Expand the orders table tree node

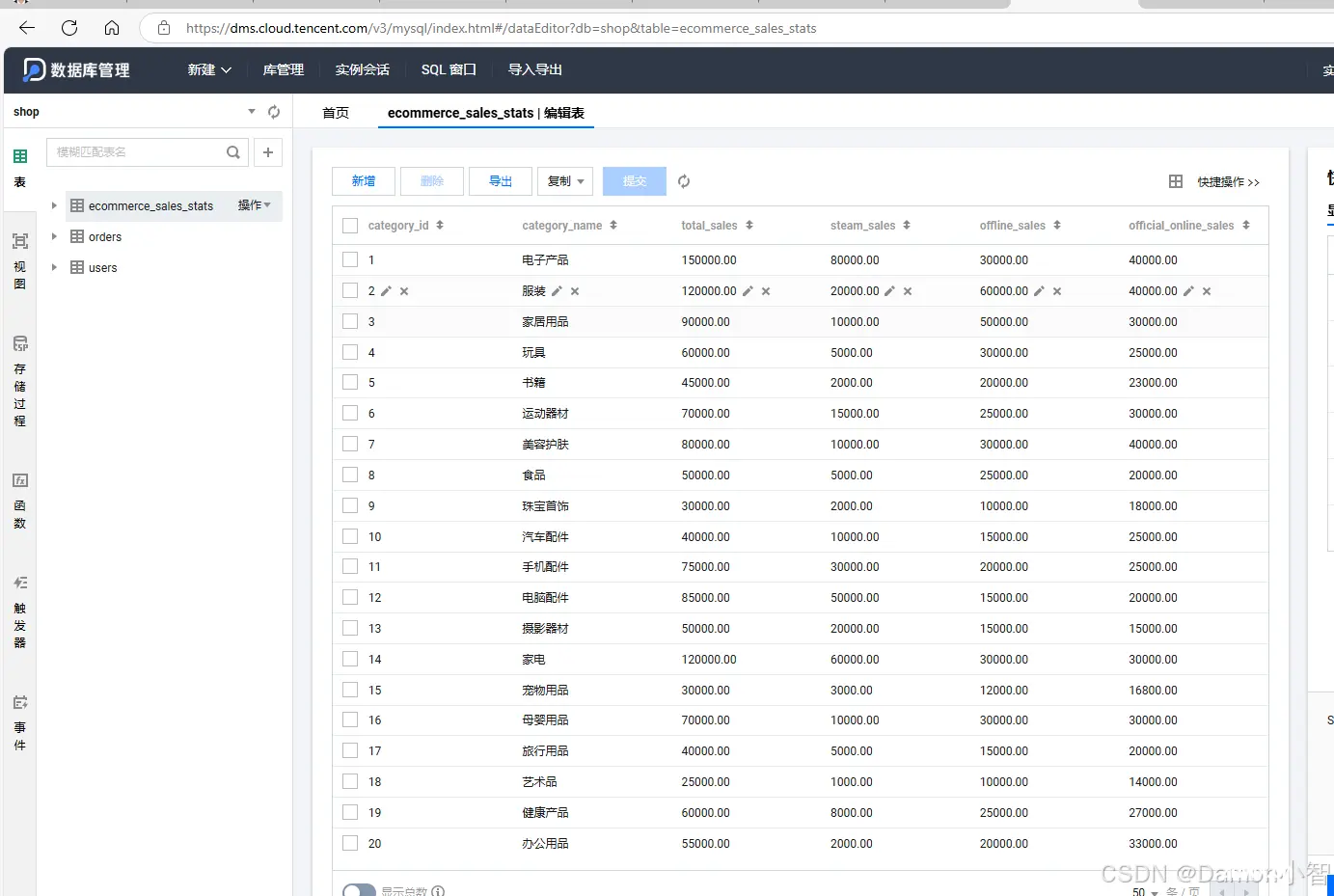54,237
